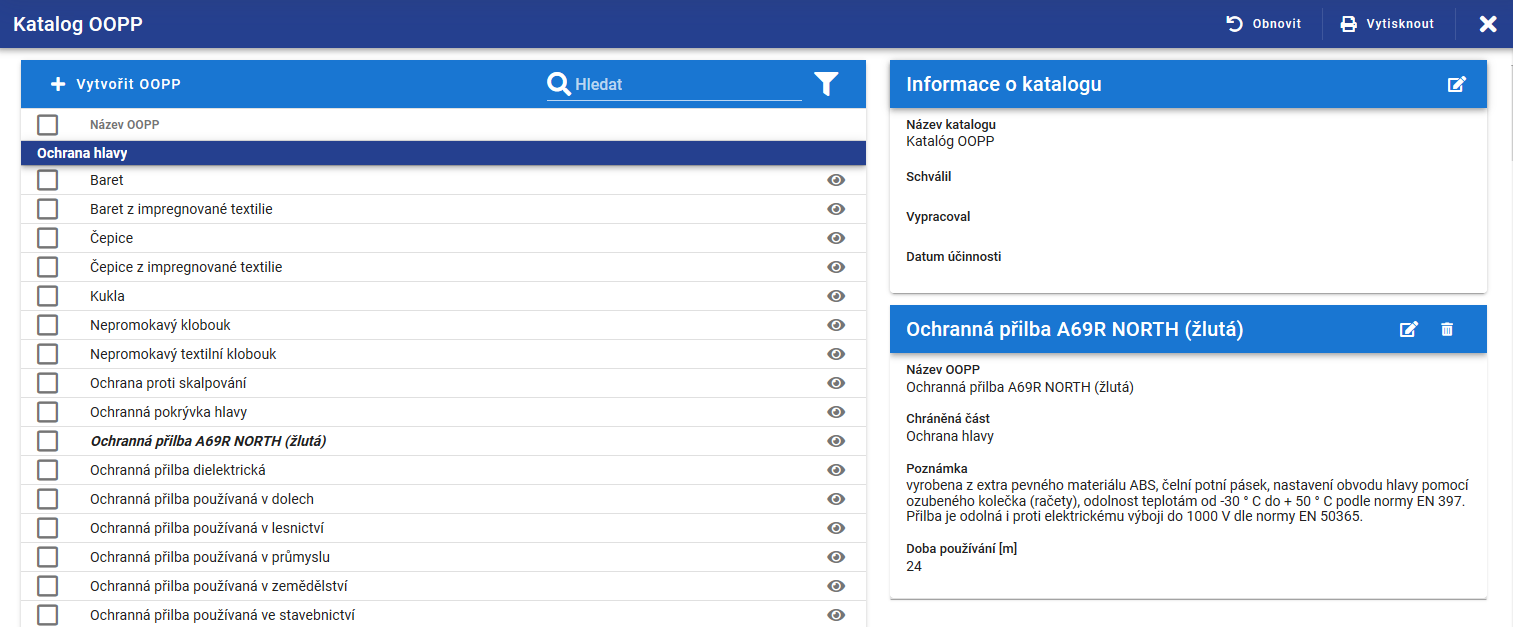
Task: Check Ochranná přilba používaná v dolech checkbox
Action: (48, 499)
